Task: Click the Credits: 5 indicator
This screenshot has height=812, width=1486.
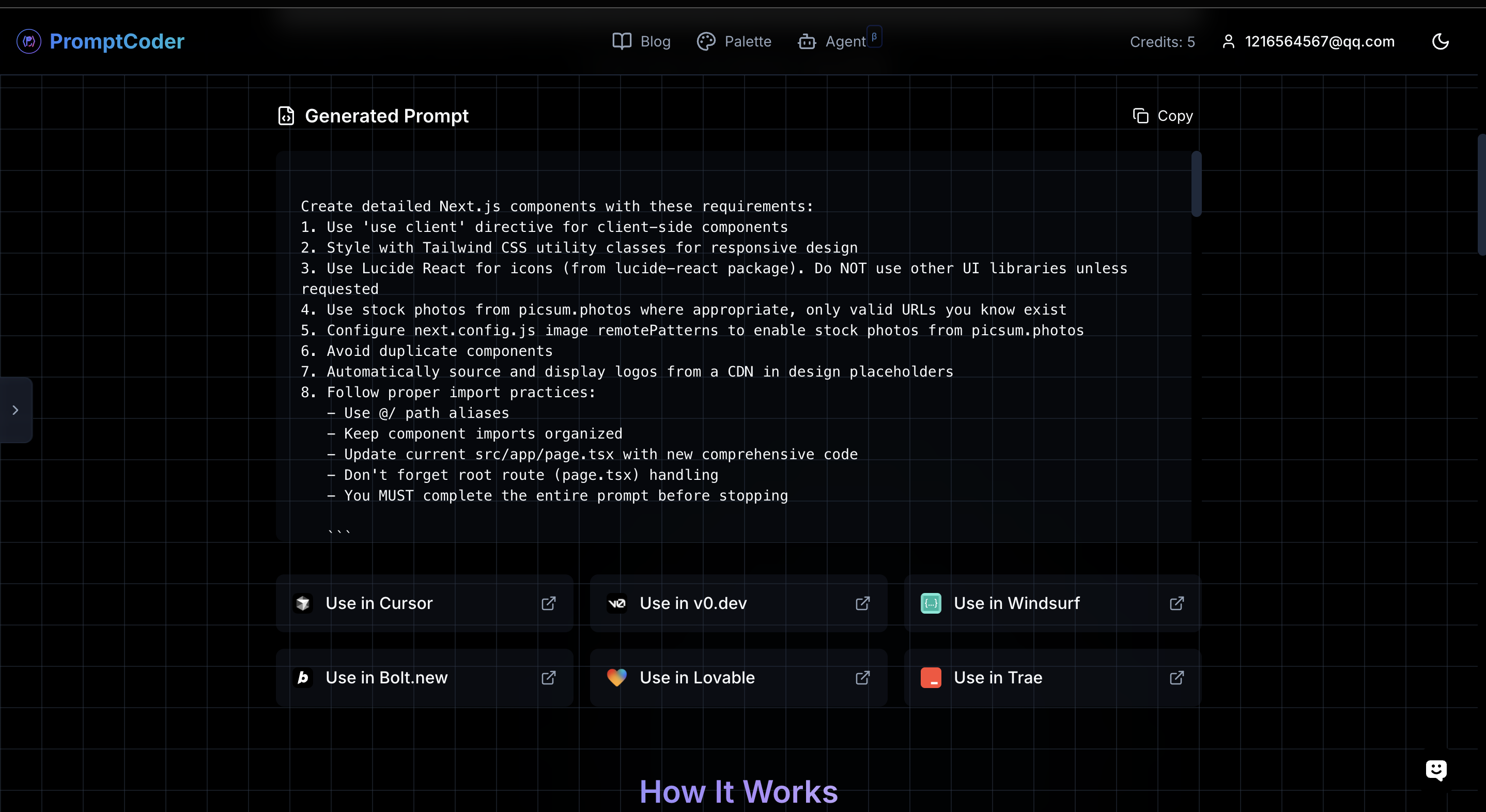Action: tap(1162, 42)
